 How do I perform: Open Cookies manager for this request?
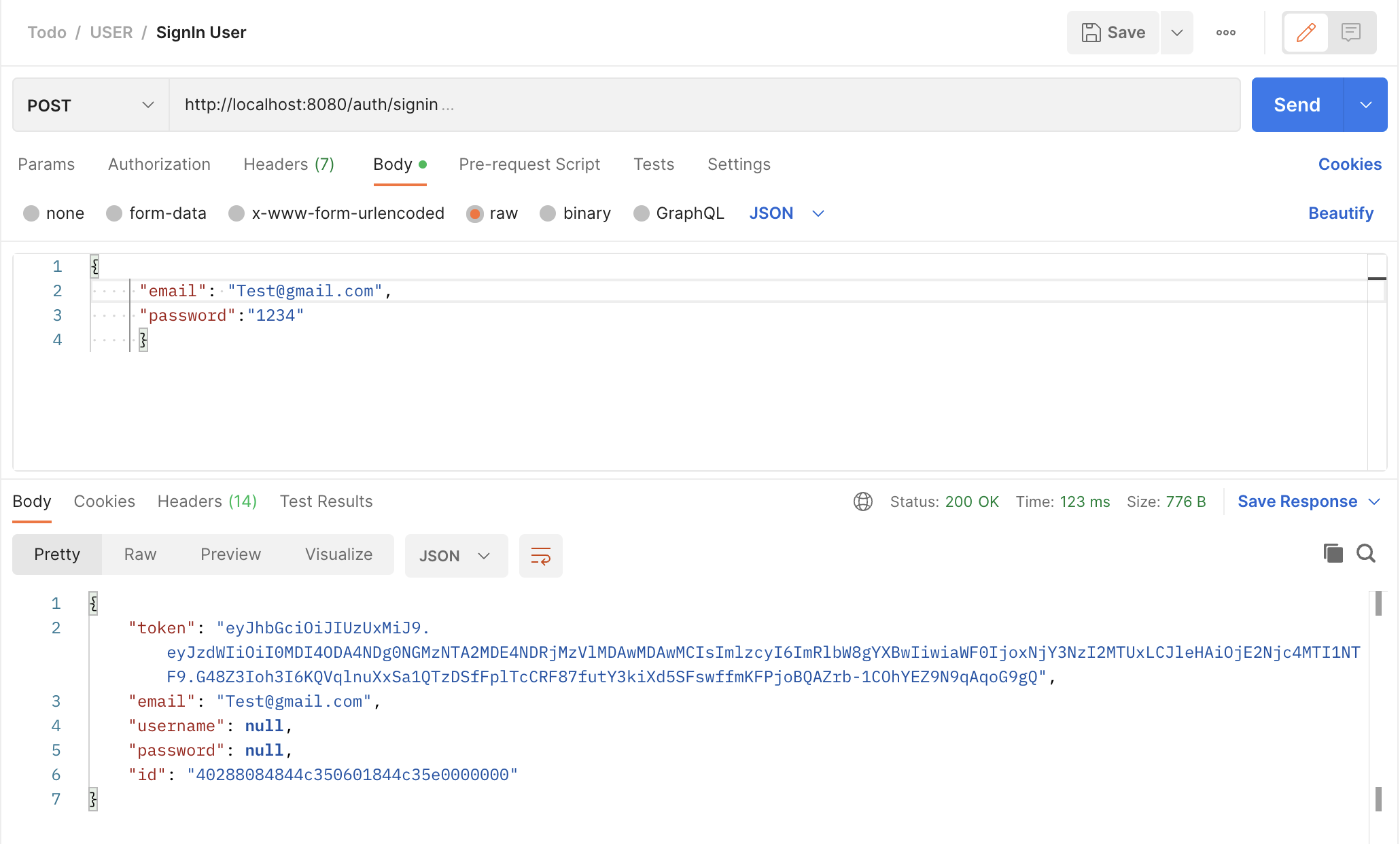pos(1350,164)
